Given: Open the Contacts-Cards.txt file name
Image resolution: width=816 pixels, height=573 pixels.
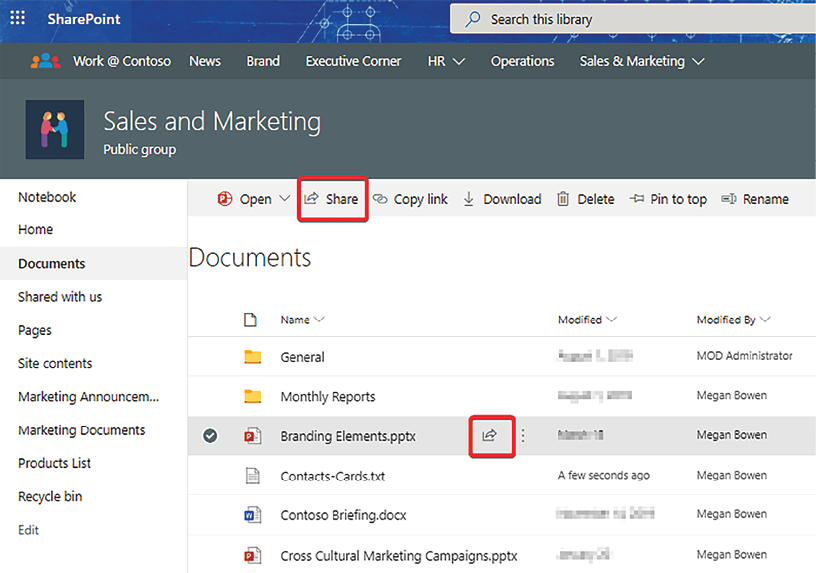Looking at the screenshot, I should pos(333,476).
